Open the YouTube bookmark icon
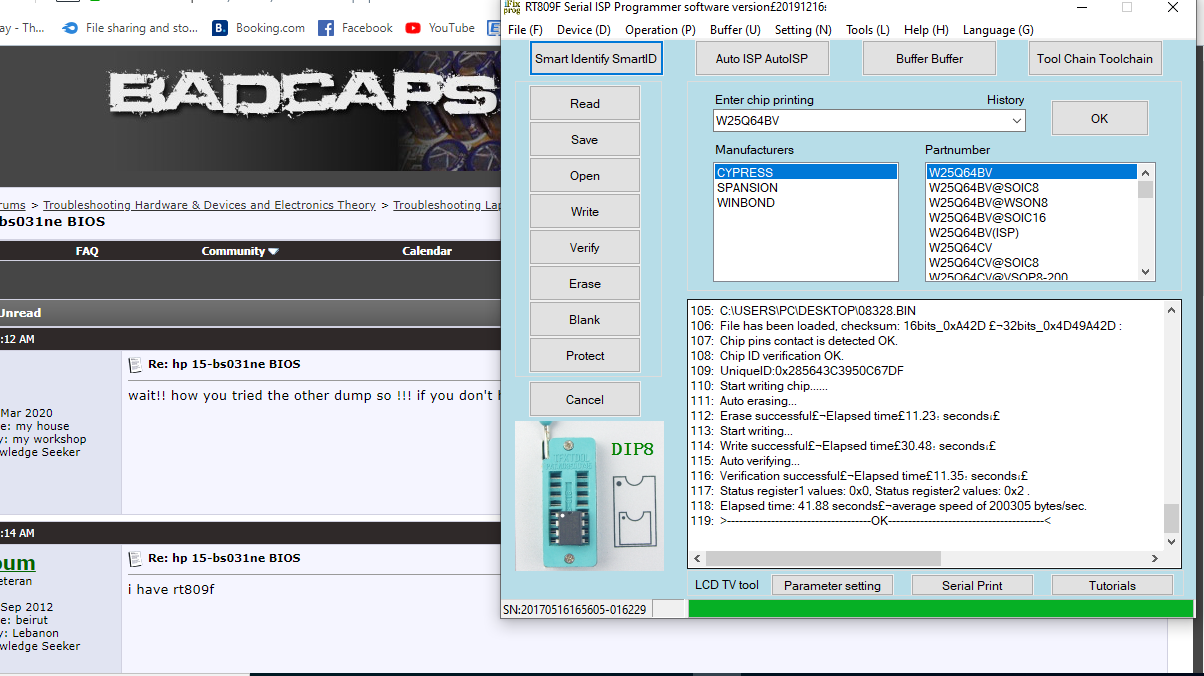This screenshot has width=1204, height=676. [413, 28]
